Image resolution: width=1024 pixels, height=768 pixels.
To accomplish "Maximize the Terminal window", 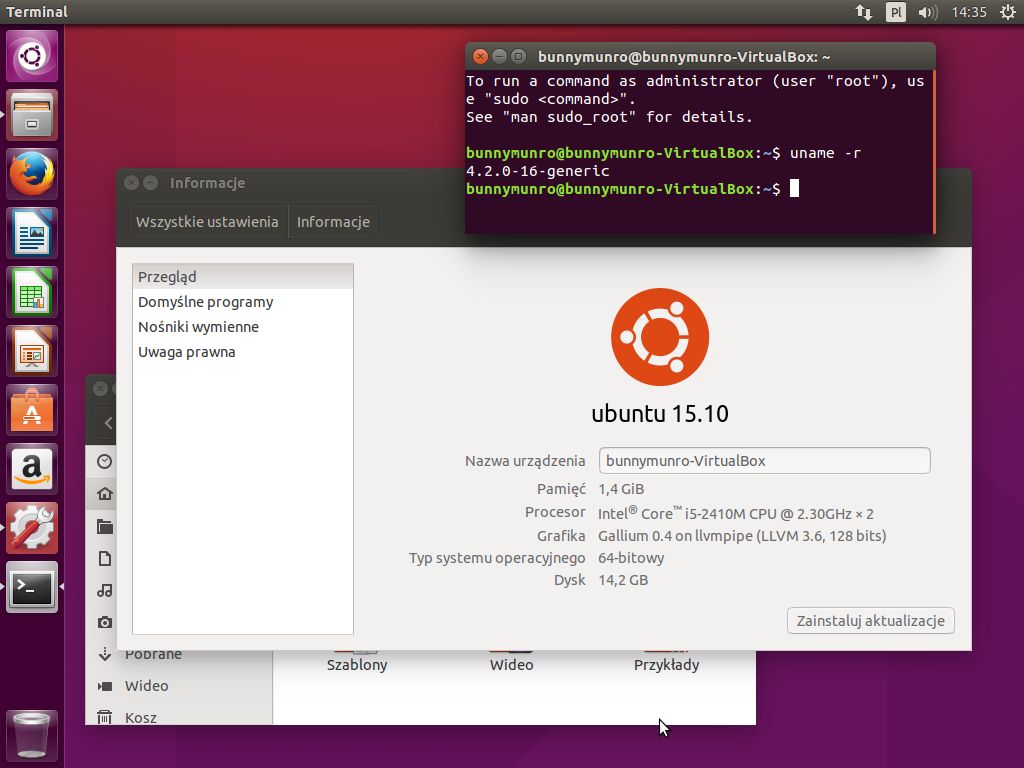I will (x=519, y=57).
